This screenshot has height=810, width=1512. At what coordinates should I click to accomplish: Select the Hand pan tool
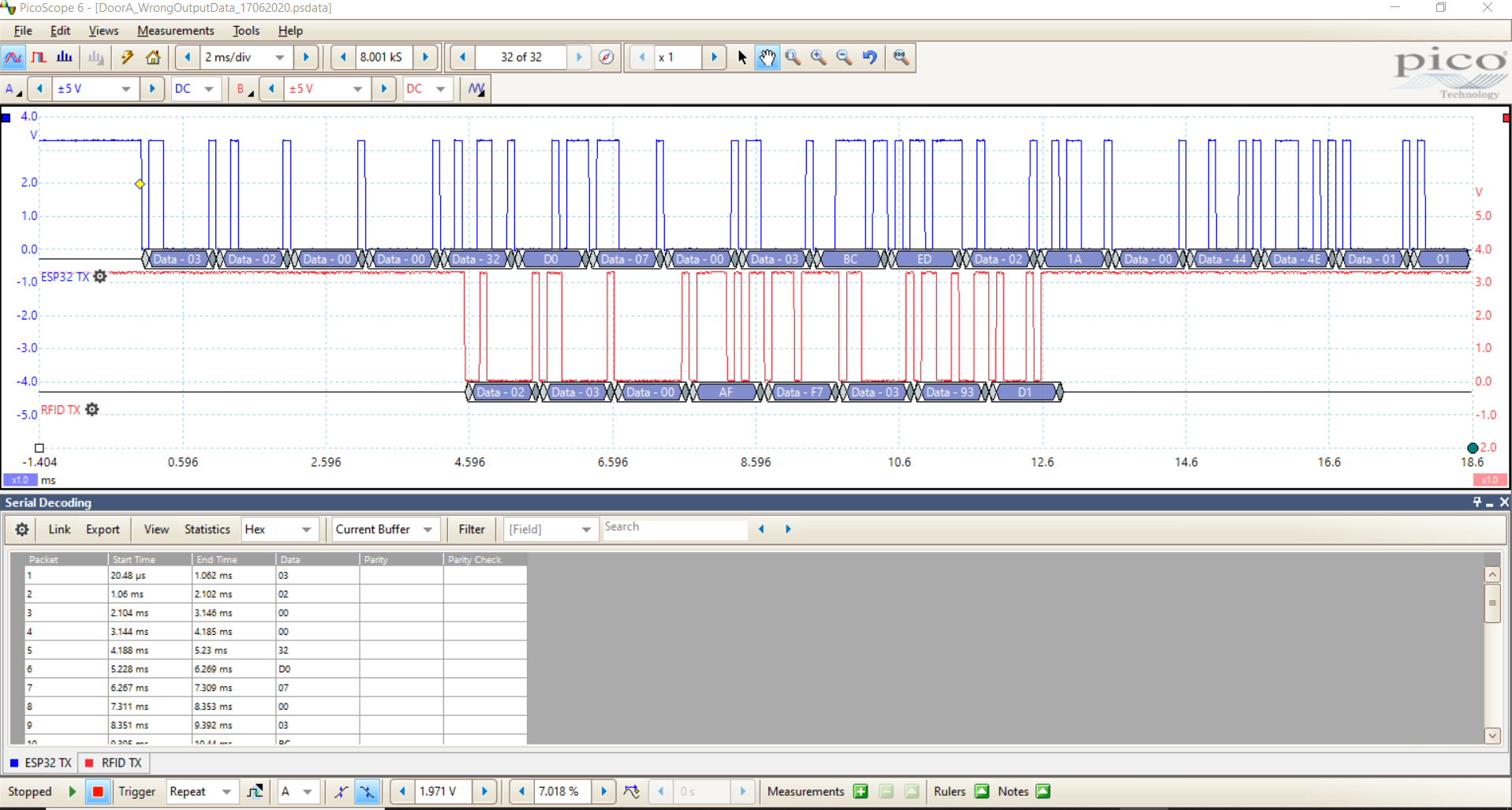point(767,58)
